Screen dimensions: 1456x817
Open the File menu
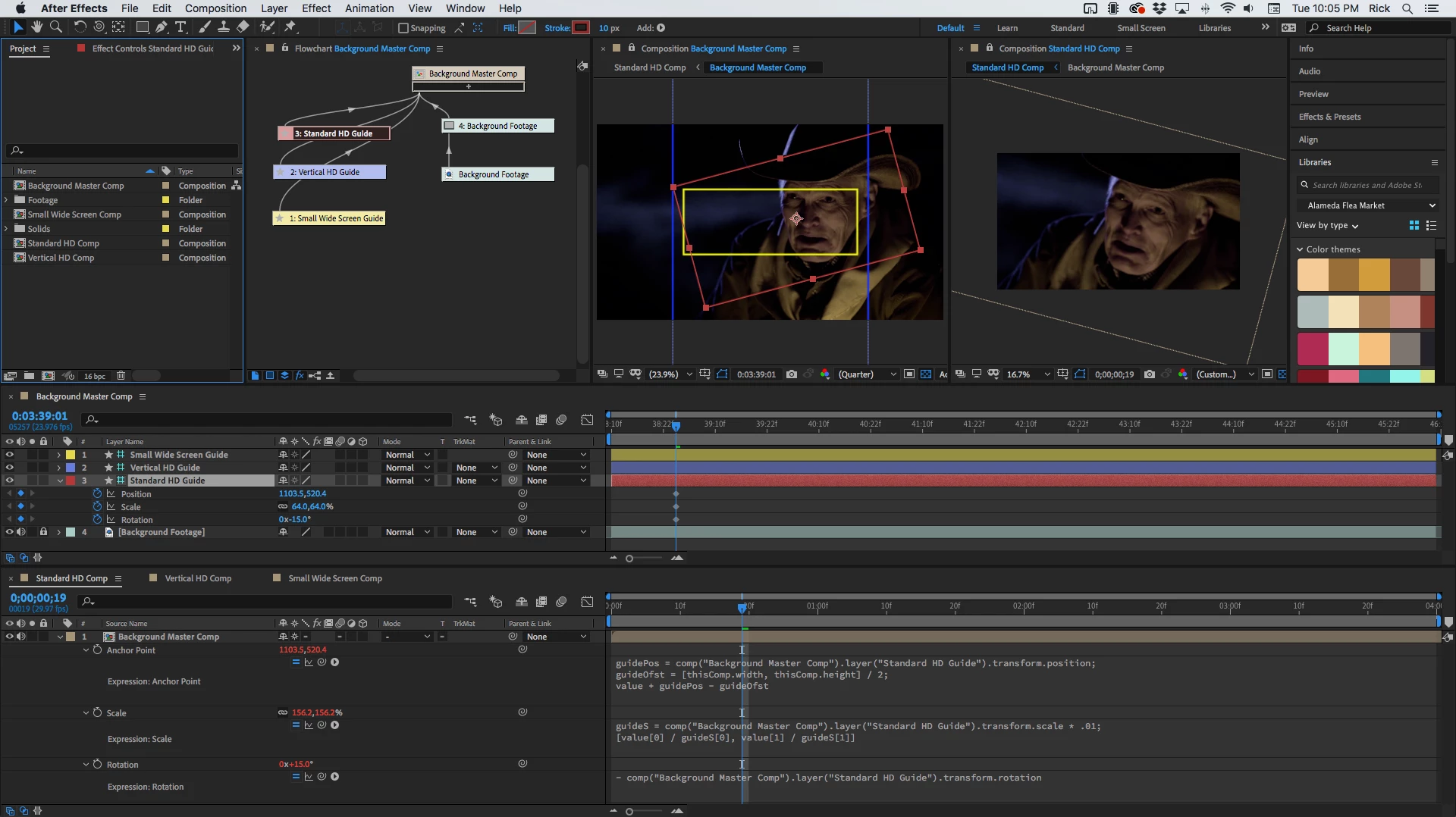click(x=130, y=8)
